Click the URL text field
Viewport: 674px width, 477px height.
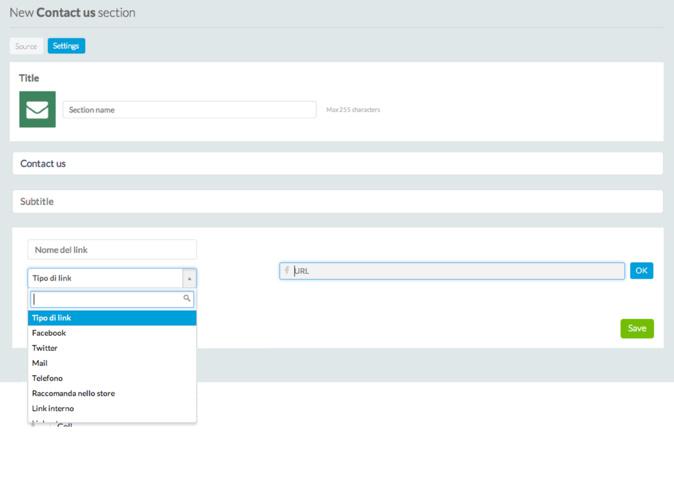click(456, 271)
